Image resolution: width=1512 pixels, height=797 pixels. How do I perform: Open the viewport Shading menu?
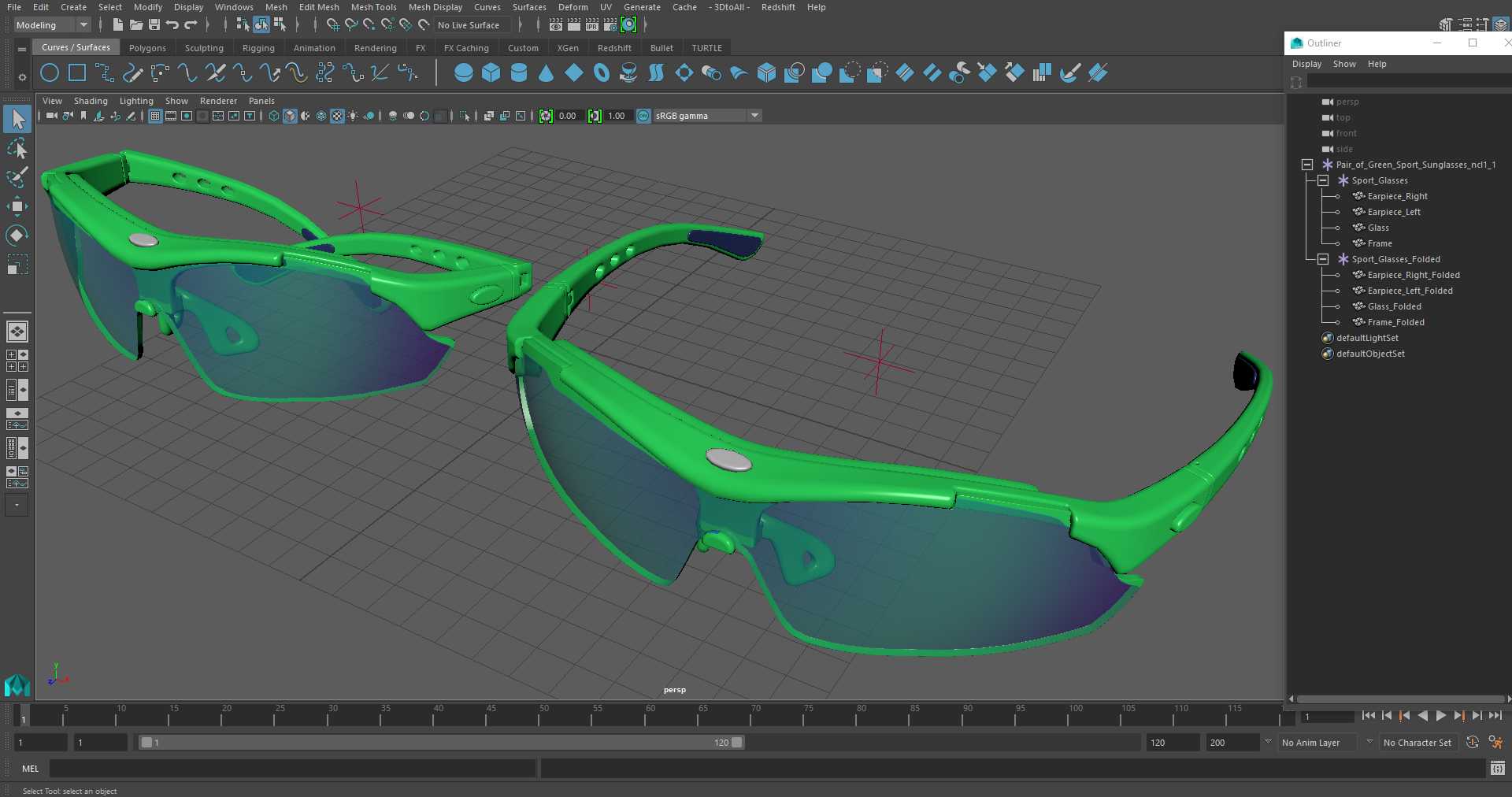pyautogui.click(x=91, y=101)
